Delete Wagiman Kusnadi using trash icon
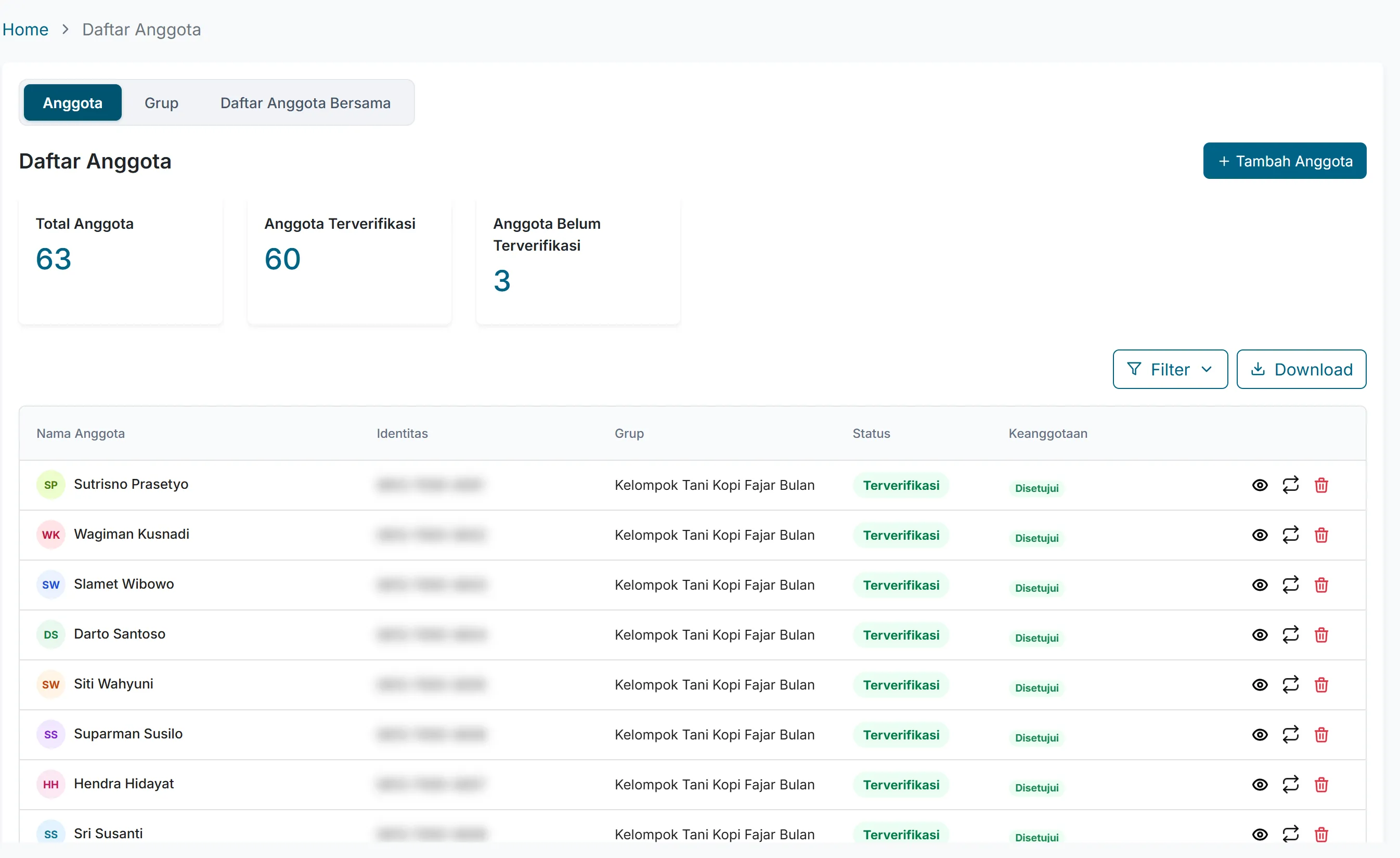 click(1321, 535)
